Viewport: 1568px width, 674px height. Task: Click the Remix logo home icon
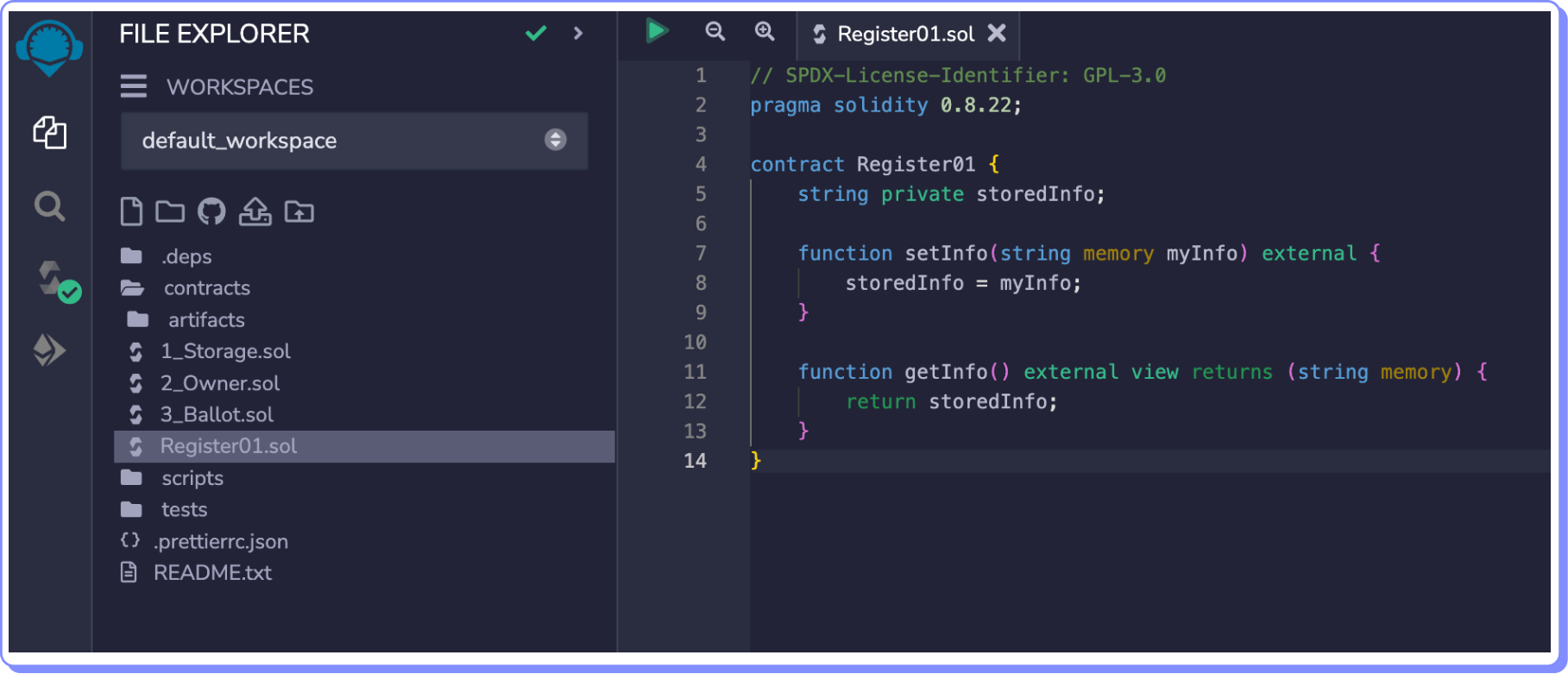(49, 47)
